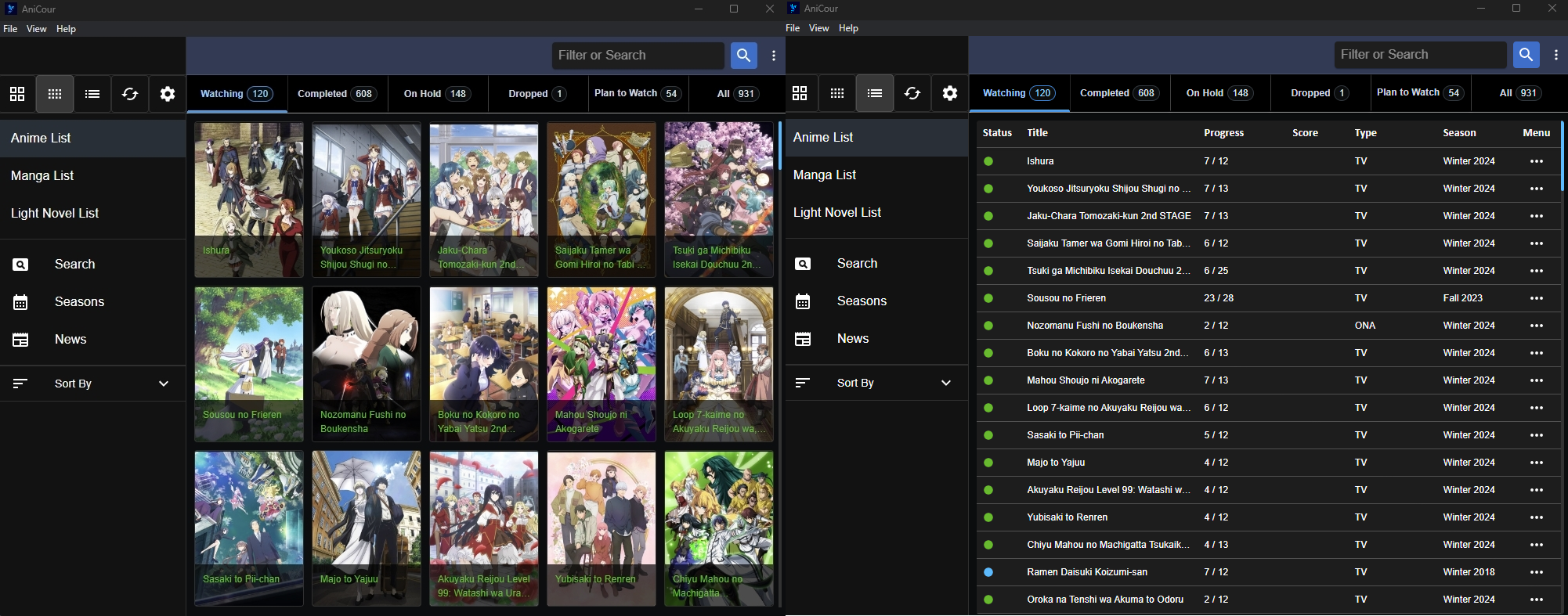Sort list by Season column header

1459,133
